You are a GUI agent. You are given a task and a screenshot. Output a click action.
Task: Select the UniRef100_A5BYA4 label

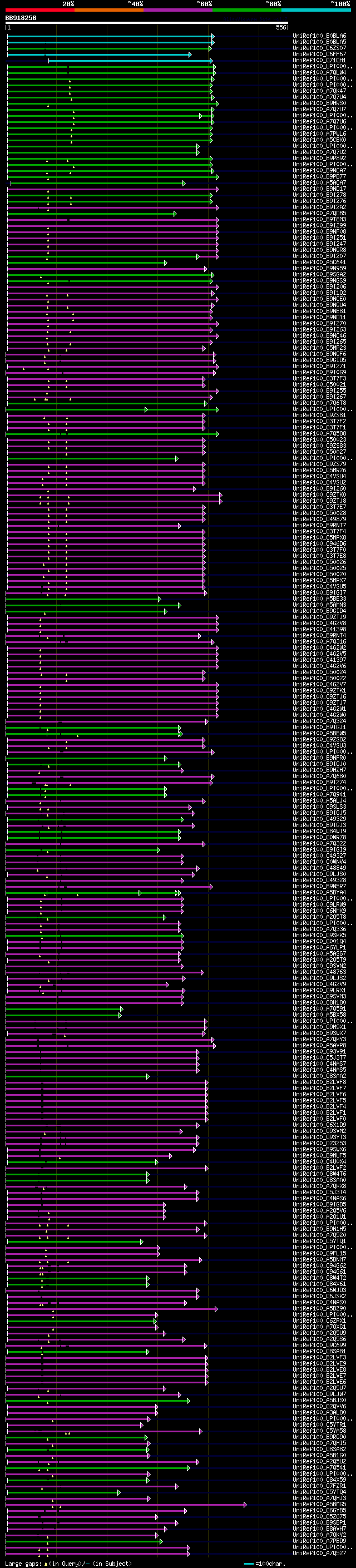pos(319,893)
